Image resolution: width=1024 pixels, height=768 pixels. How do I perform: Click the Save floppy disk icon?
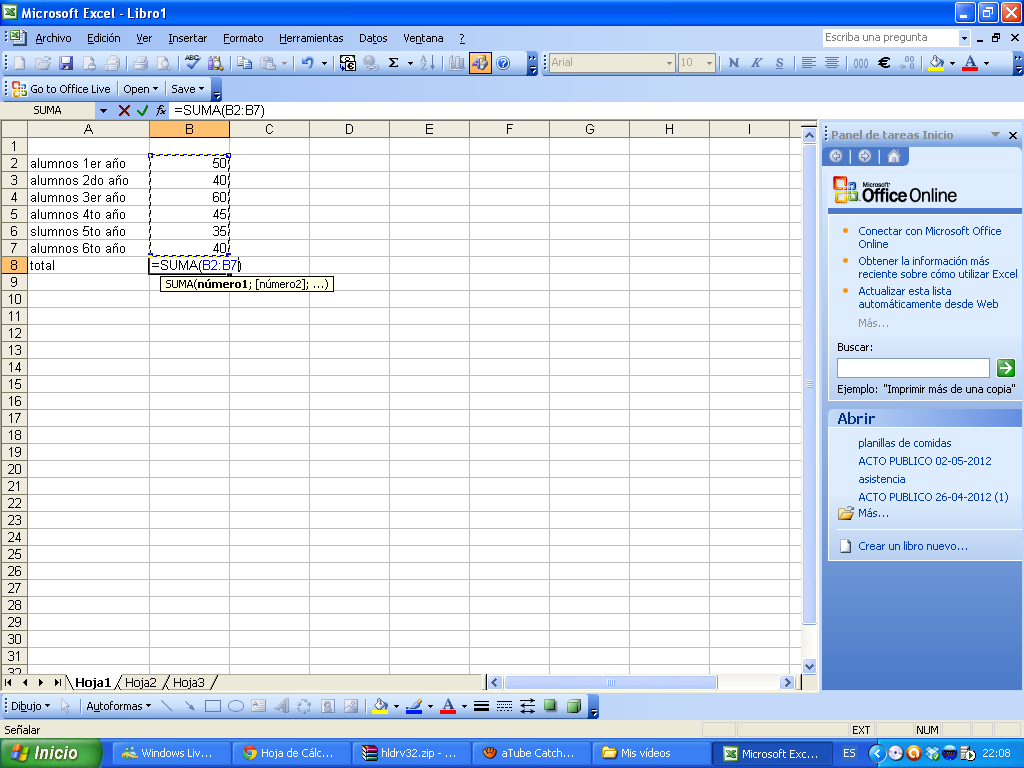pos(66,63)
